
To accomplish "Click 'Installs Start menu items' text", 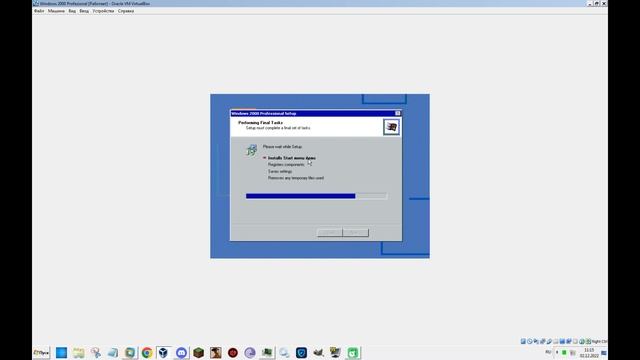I will [291, 158].
